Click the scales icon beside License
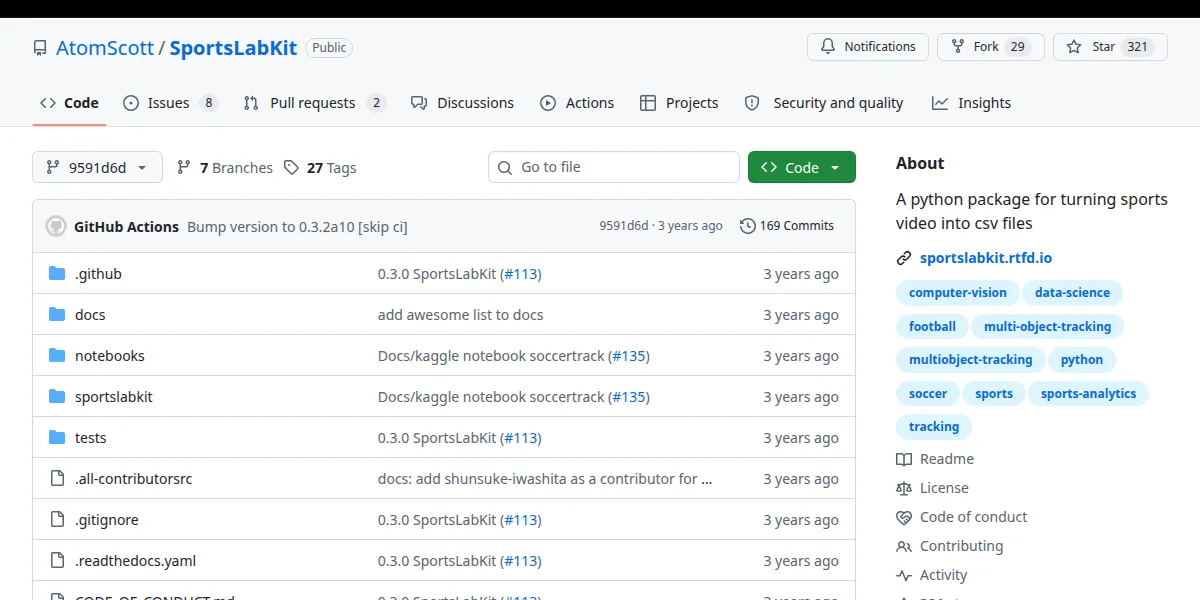Screen dimensions: 1200x600 (904, 488)
